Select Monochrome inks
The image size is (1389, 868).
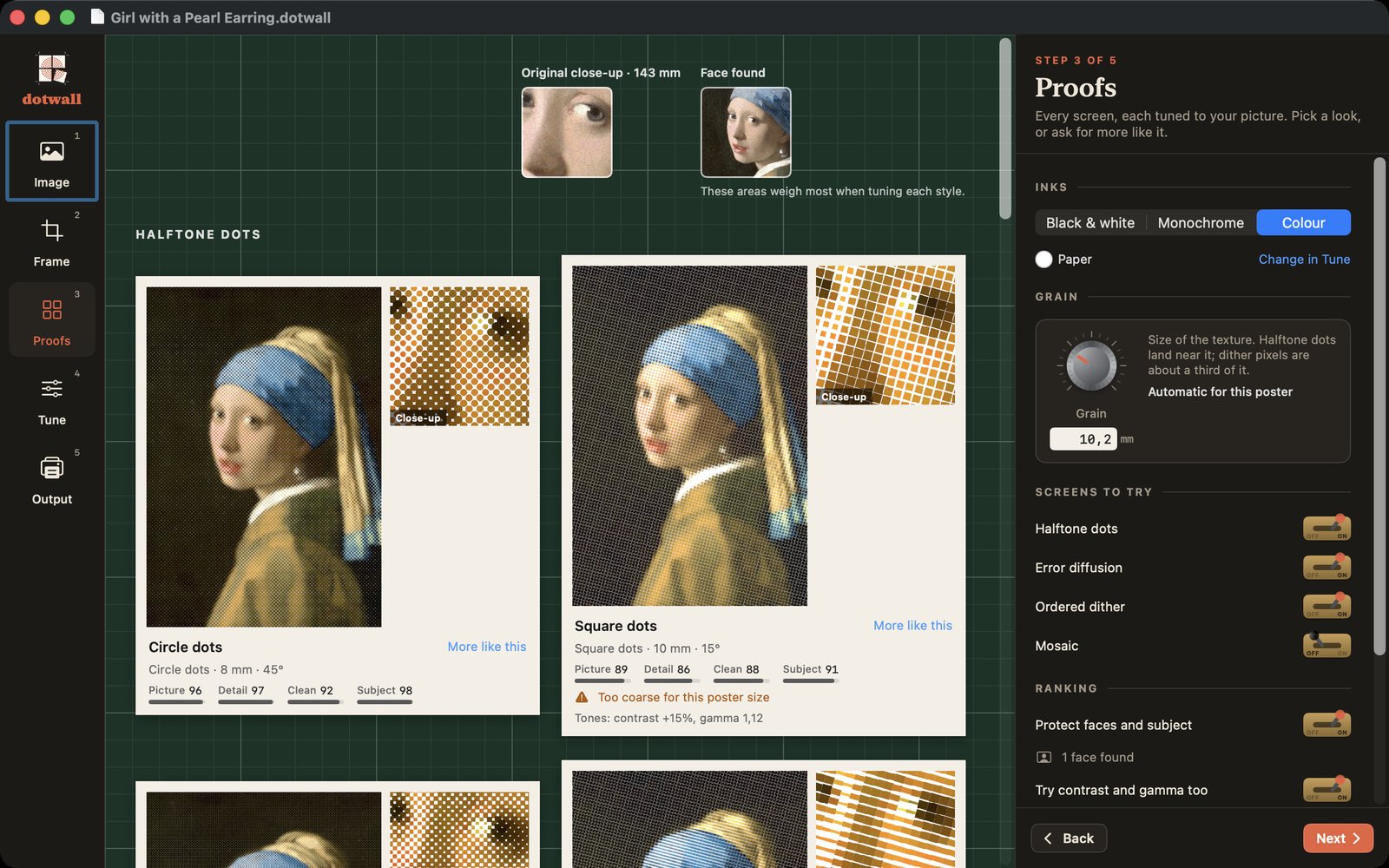click(1201, 223)
